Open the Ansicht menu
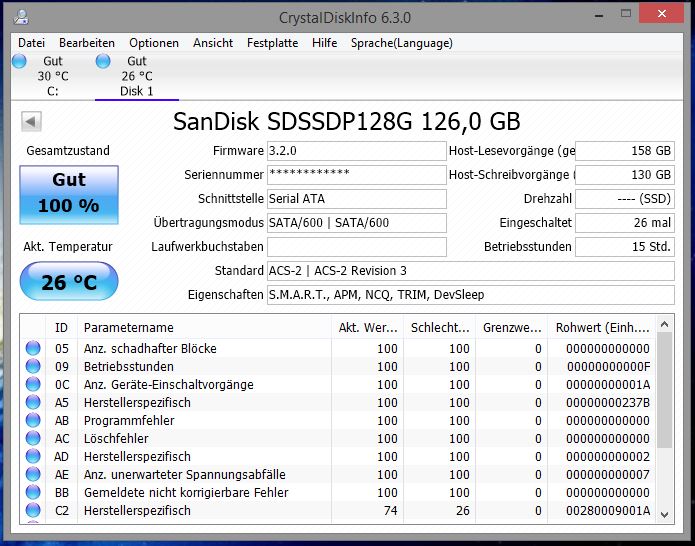The image size is (695, 546). [213, 43]
